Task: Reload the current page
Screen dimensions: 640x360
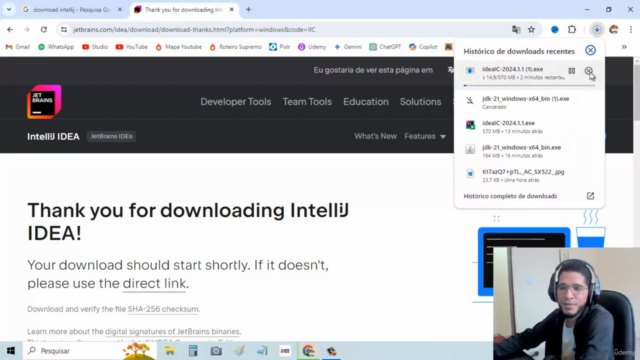Action: pos(44,29)
